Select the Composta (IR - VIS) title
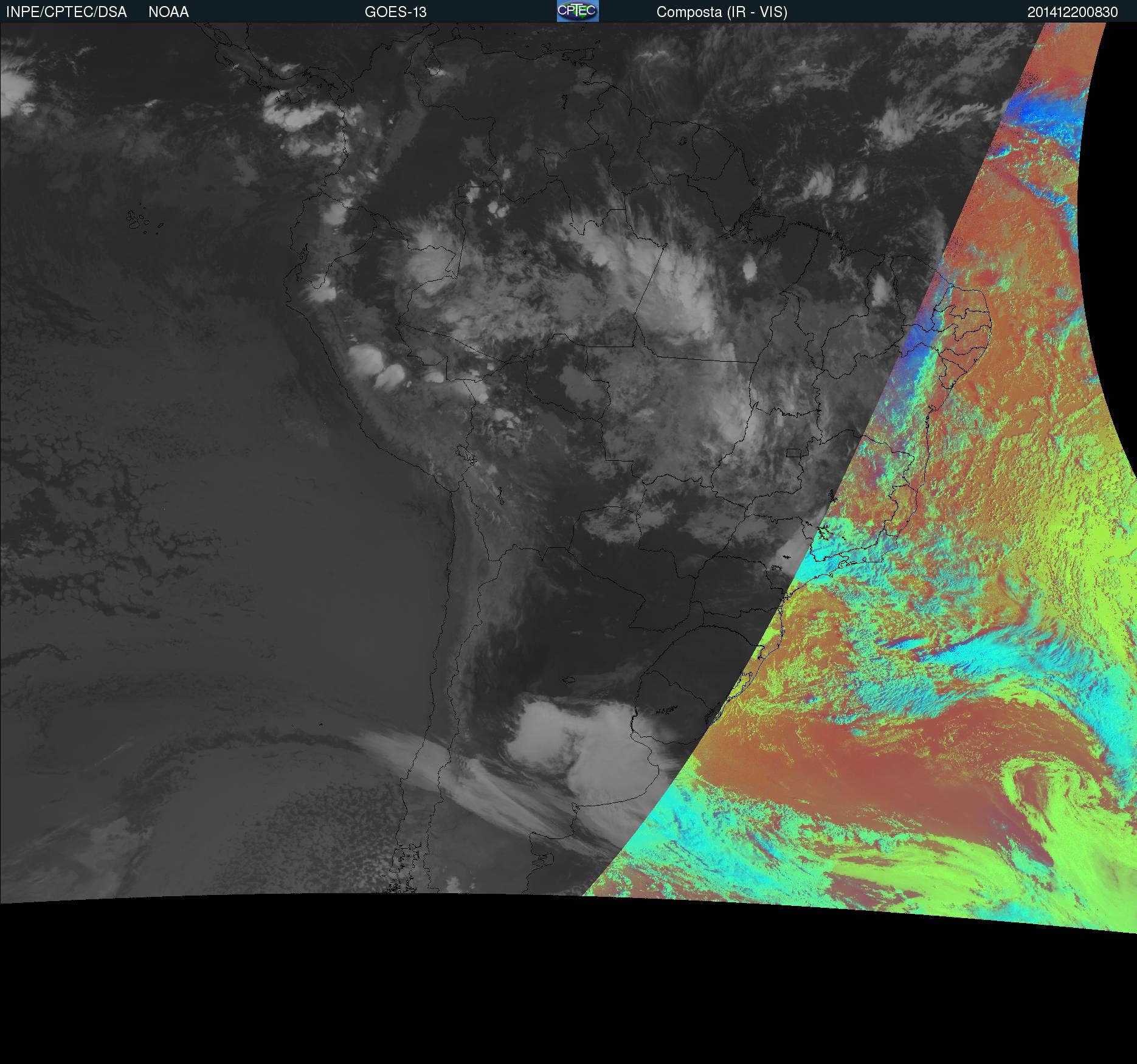The height and width of the screenshot is (1064, 1137). 722,12
